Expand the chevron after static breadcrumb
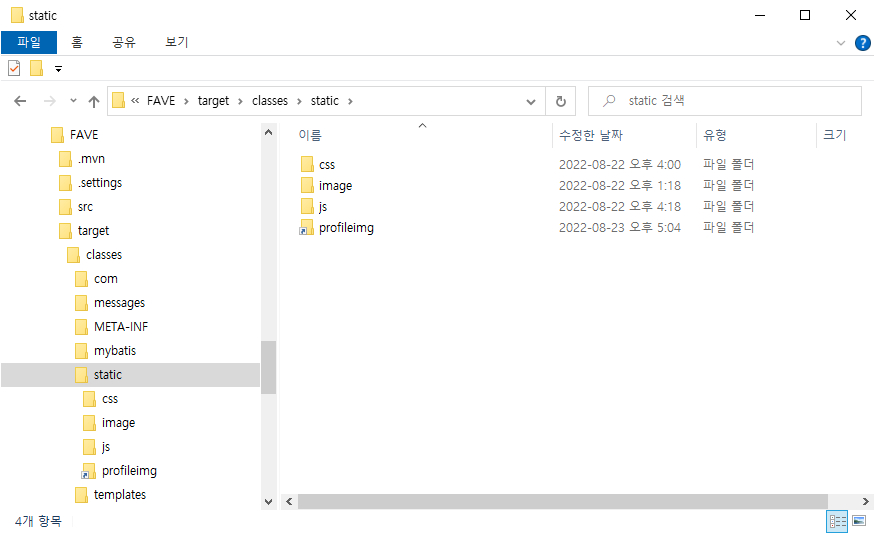 coord(350,101)
